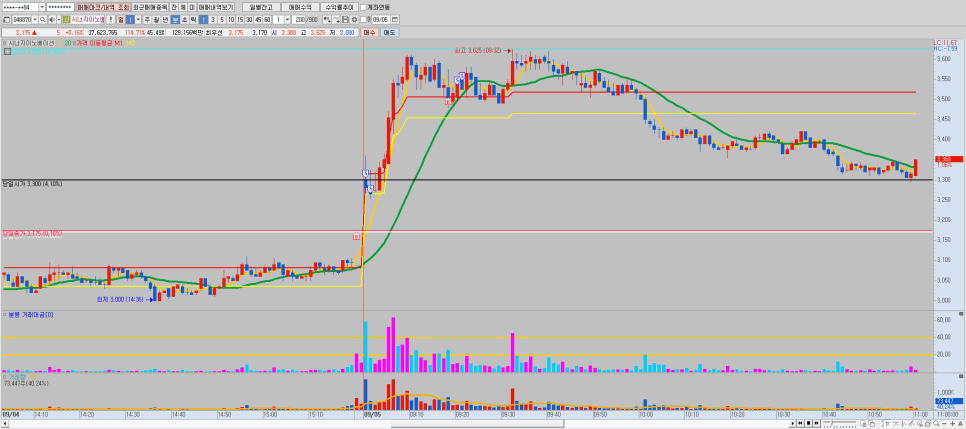Click the 수익률추이 button
Screen dimensions: 966x429
(x=339, y=7)
